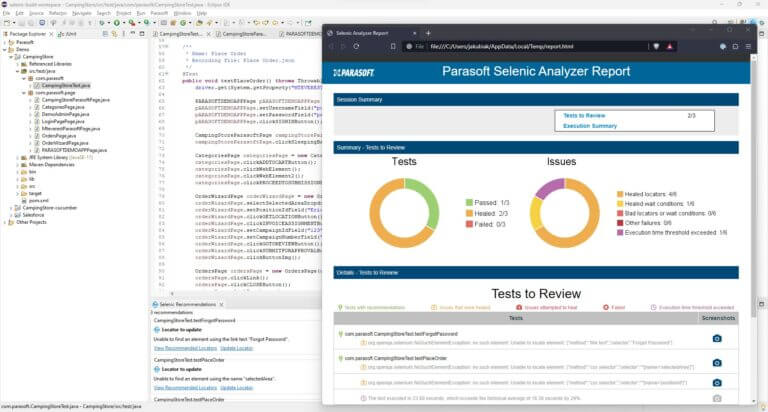Open the Execution Summary link
The height and width of the screenshot is (412, 768).
(x=588, y=126)
